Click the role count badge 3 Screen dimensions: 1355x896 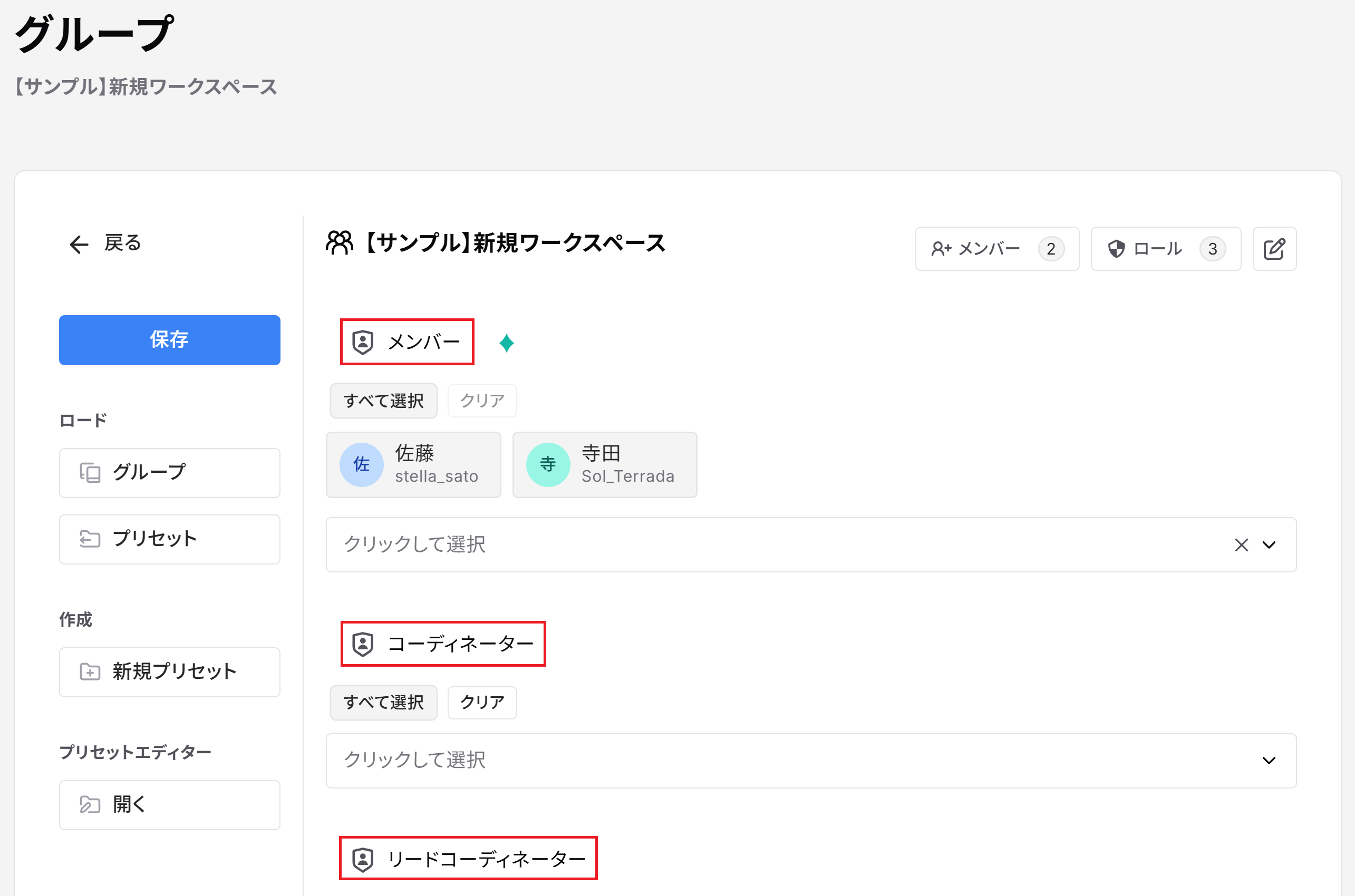[x=1213, y=249]
